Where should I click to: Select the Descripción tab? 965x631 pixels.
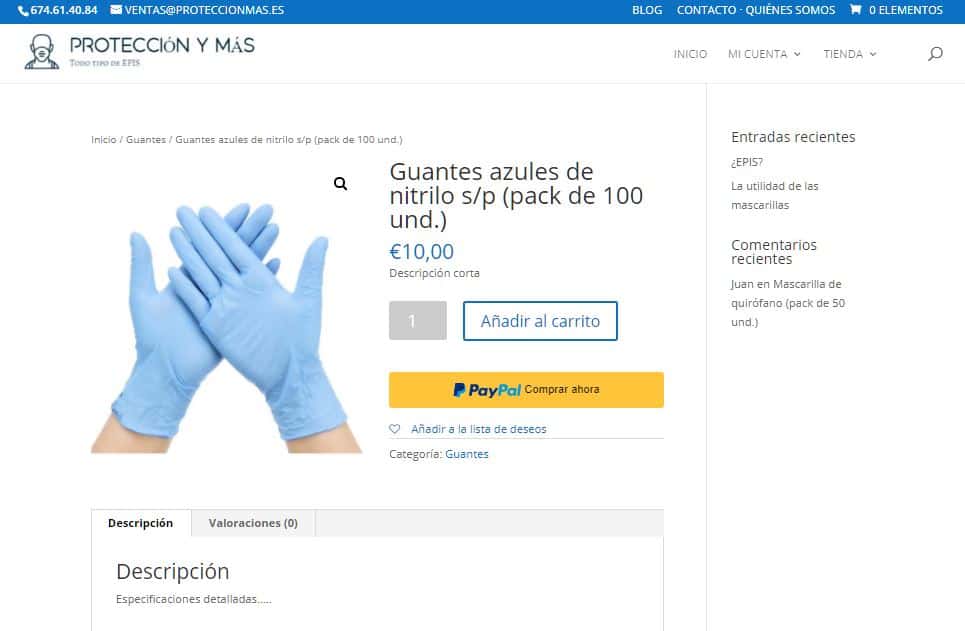141,523
